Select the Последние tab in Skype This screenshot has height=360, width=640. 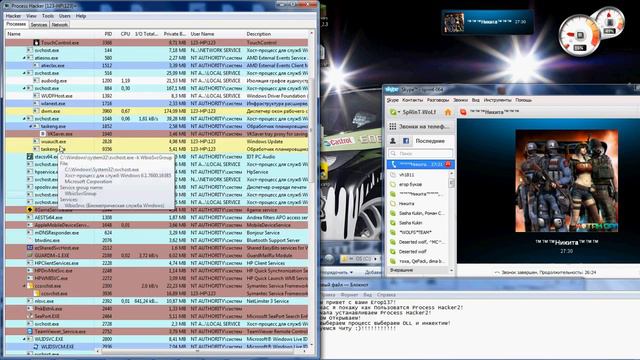[430, 141]
